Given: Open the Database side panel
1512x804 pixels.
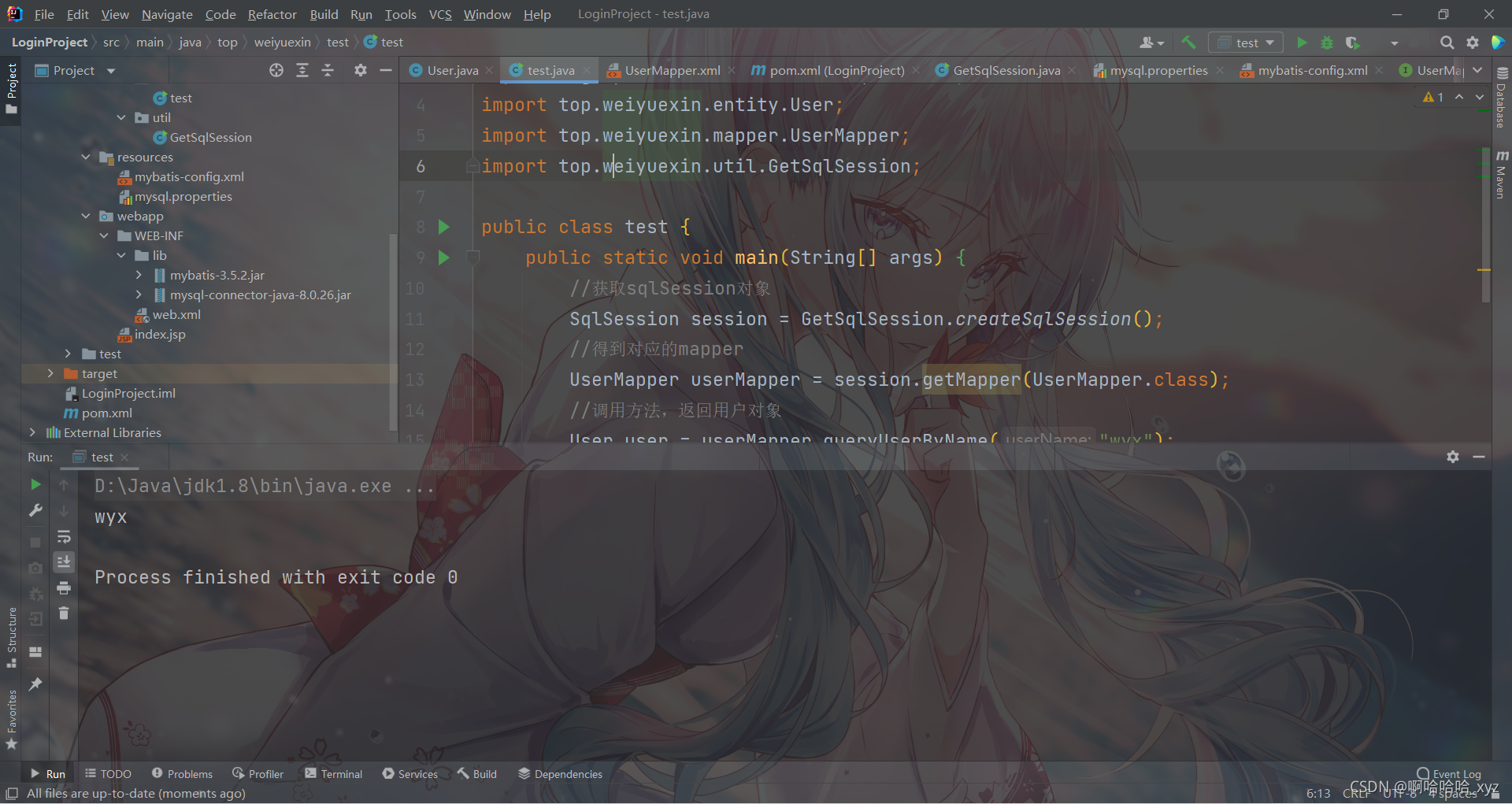Looking at the screenshot, I should click(x=1502, y=98).
